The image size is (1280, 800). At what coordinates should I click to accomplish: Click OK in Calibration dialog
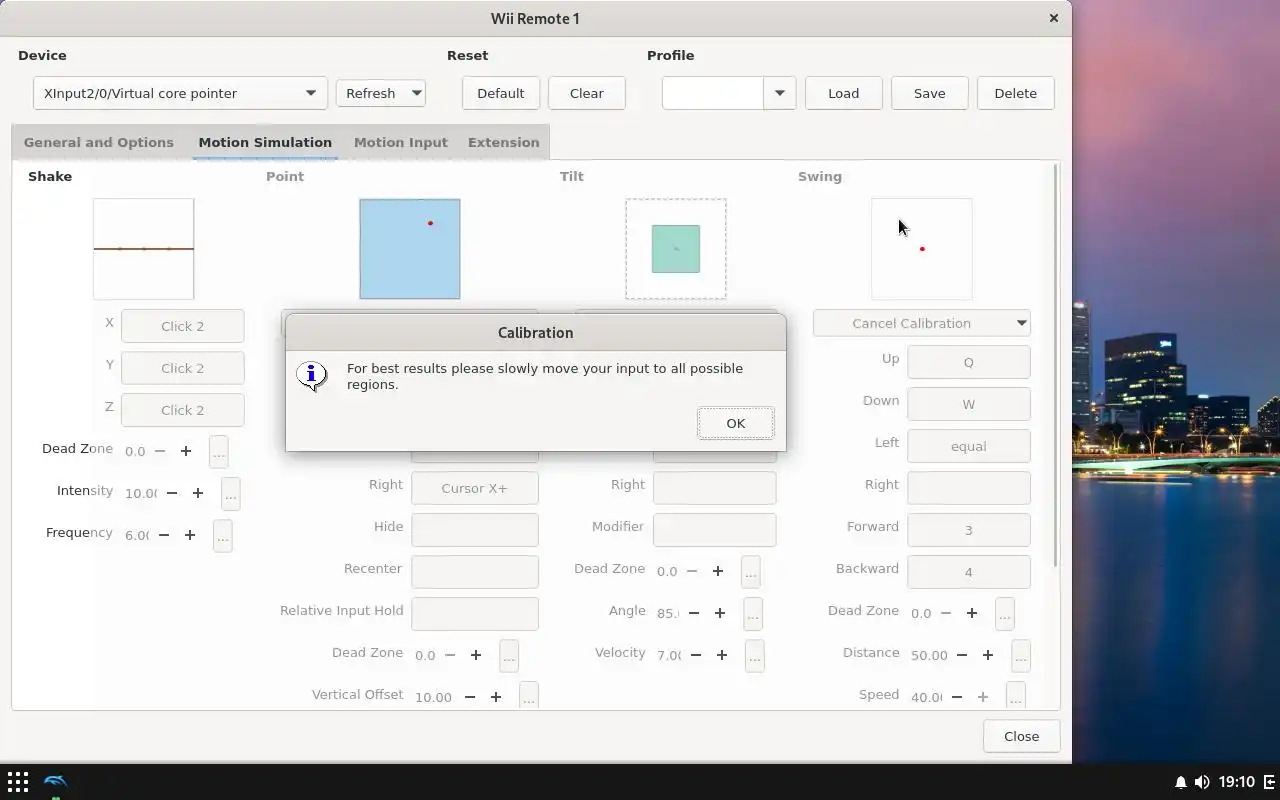pyautogui.click(x=735, y=423)
